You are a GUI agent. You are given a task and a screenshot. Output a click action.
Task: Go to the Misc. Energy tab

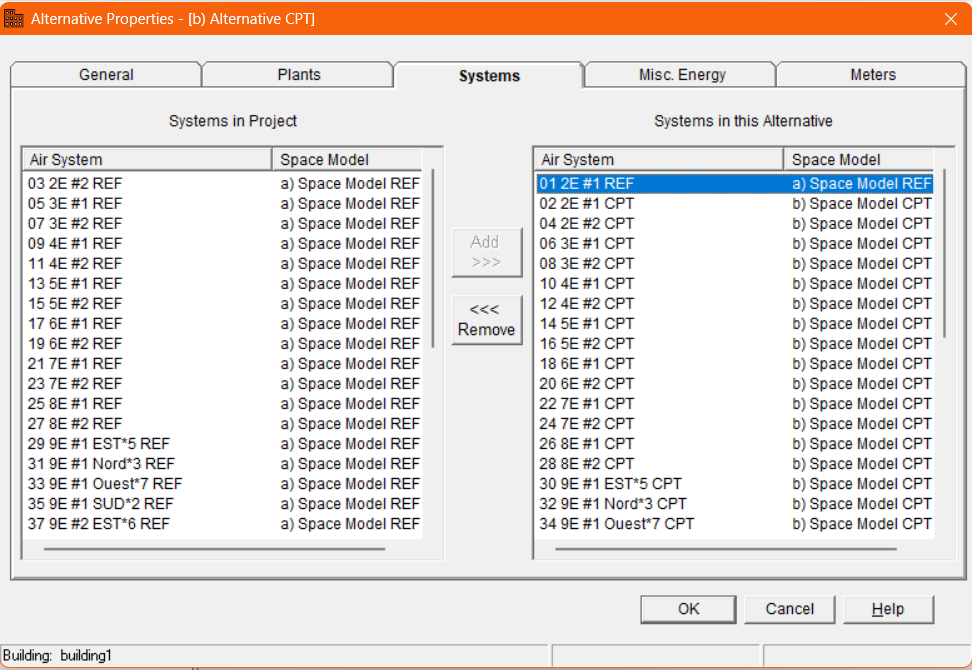coord(682,75)
